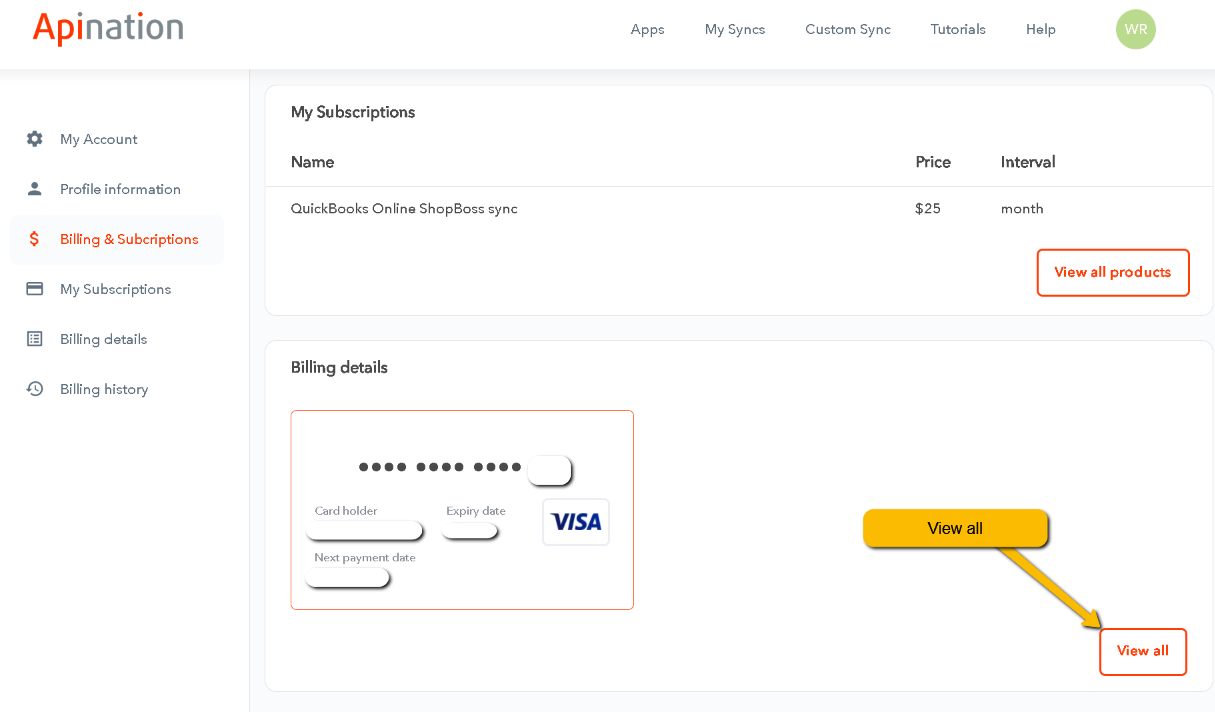
Task: Click the Profile information person icon
Action: pyautogui.click(x=35, y=189)
